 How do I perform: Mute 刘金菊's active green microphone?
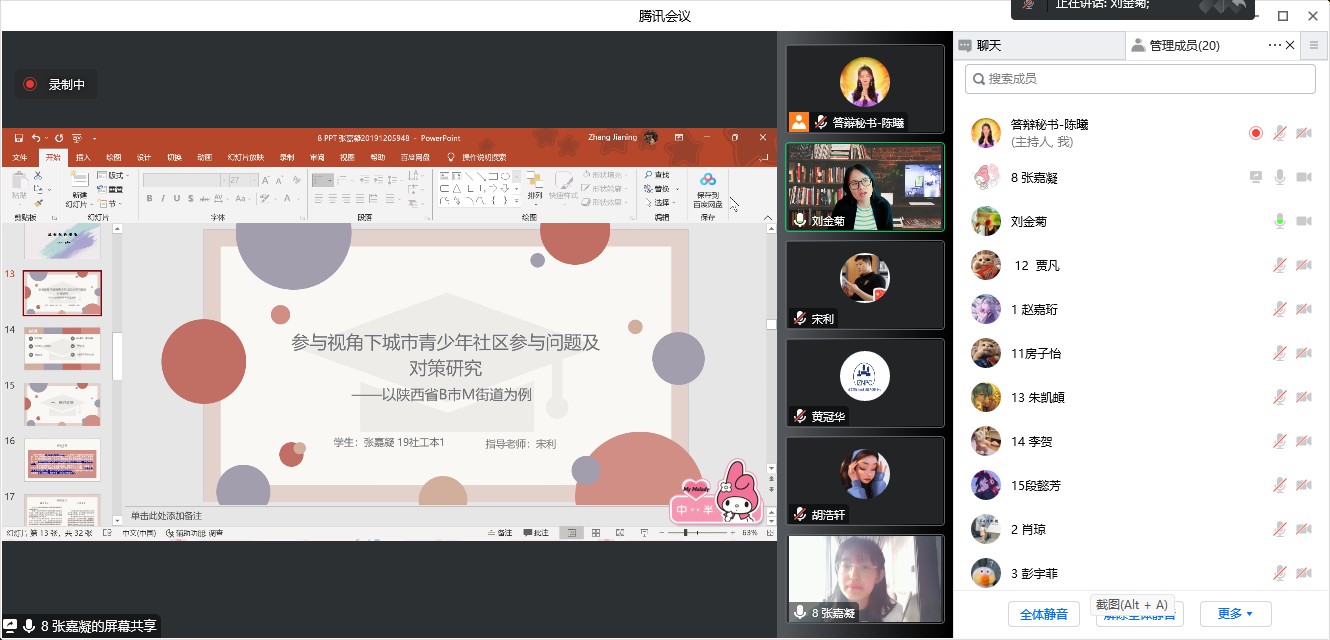tap(1280, 221)
